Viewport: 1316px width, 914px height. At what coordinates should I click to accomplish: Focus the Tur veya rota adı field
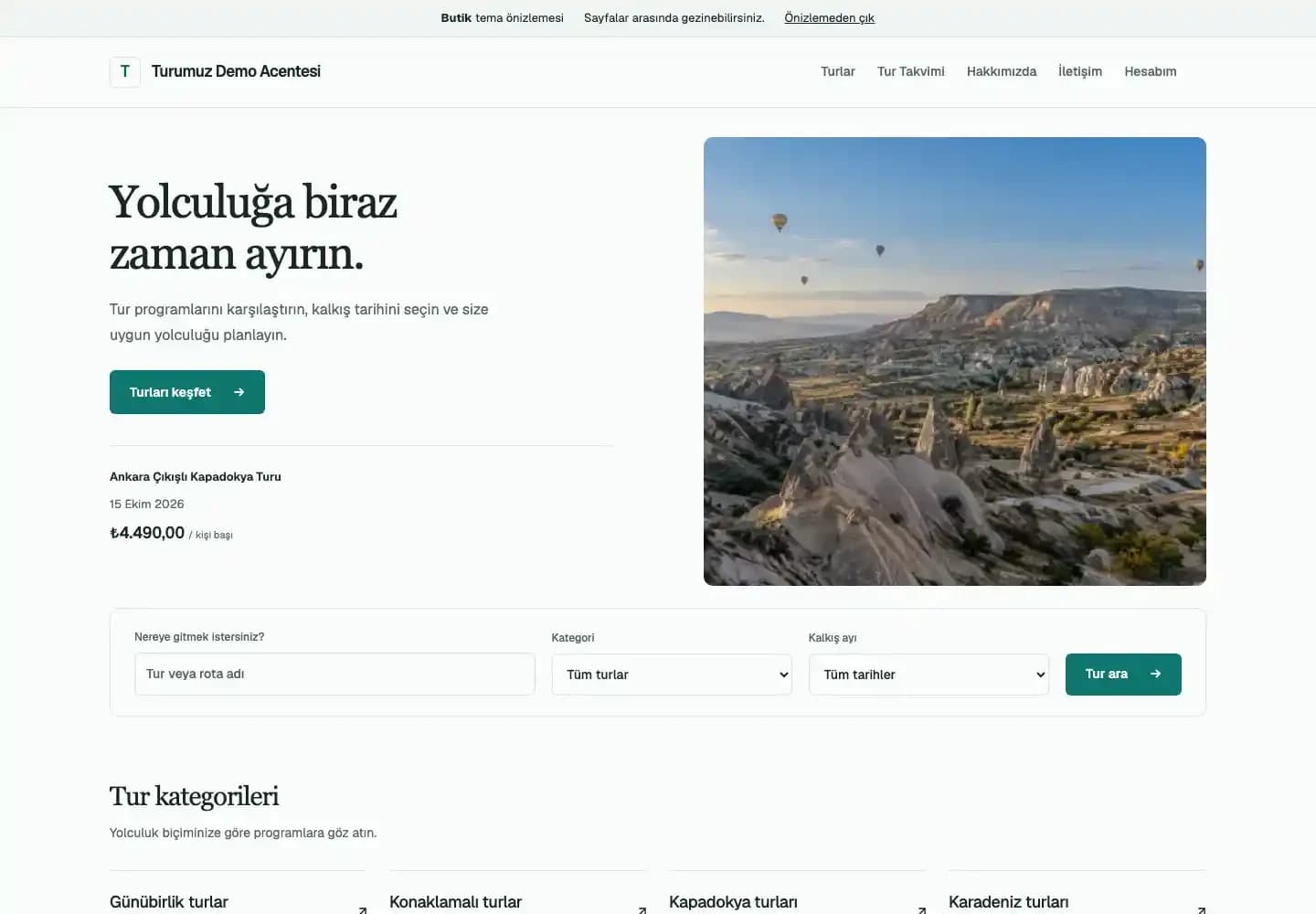pyautogui.click(x=334, y=674)
